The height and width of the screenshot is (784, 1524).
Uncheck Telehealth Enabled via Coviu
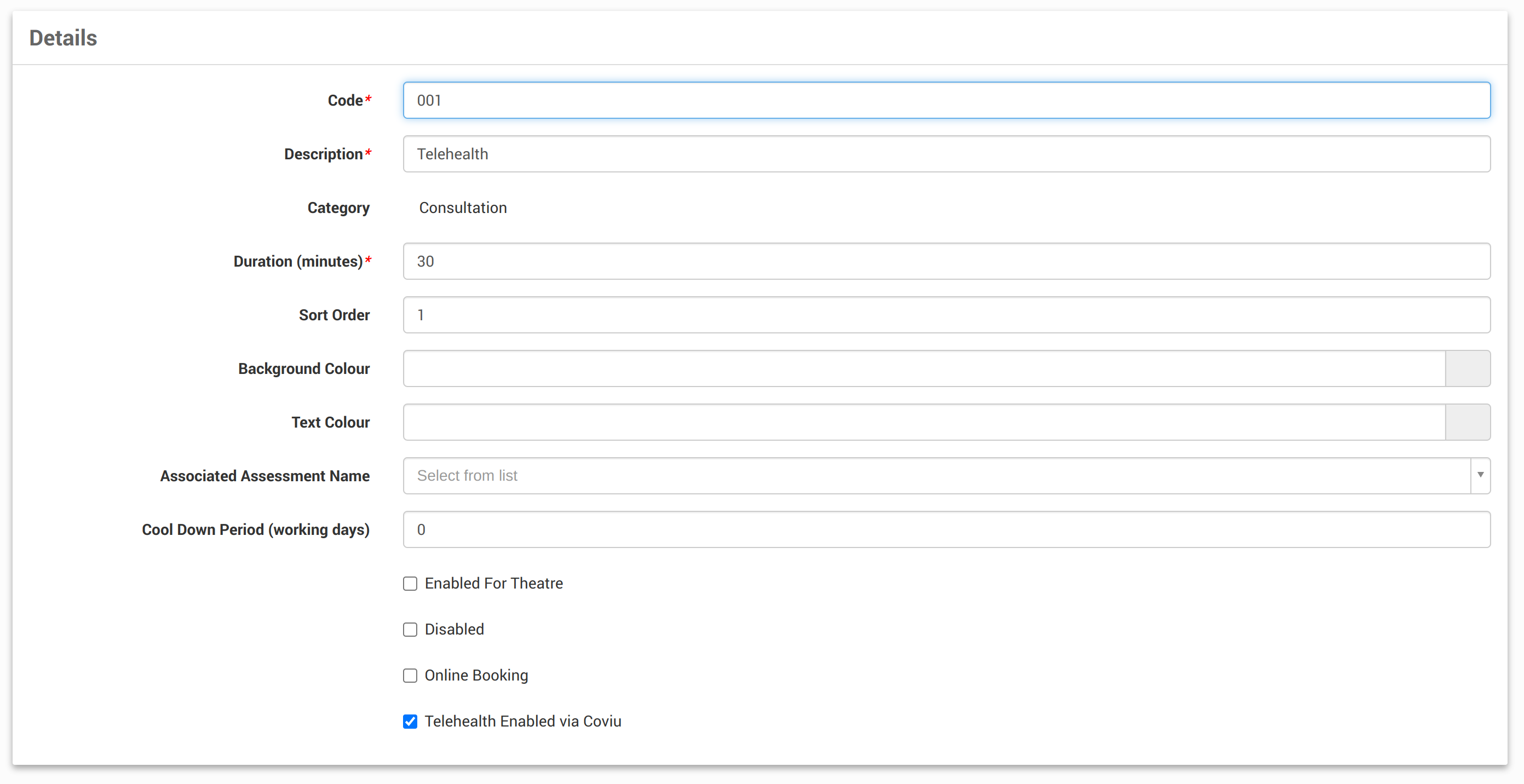click(x=410, y=721)
